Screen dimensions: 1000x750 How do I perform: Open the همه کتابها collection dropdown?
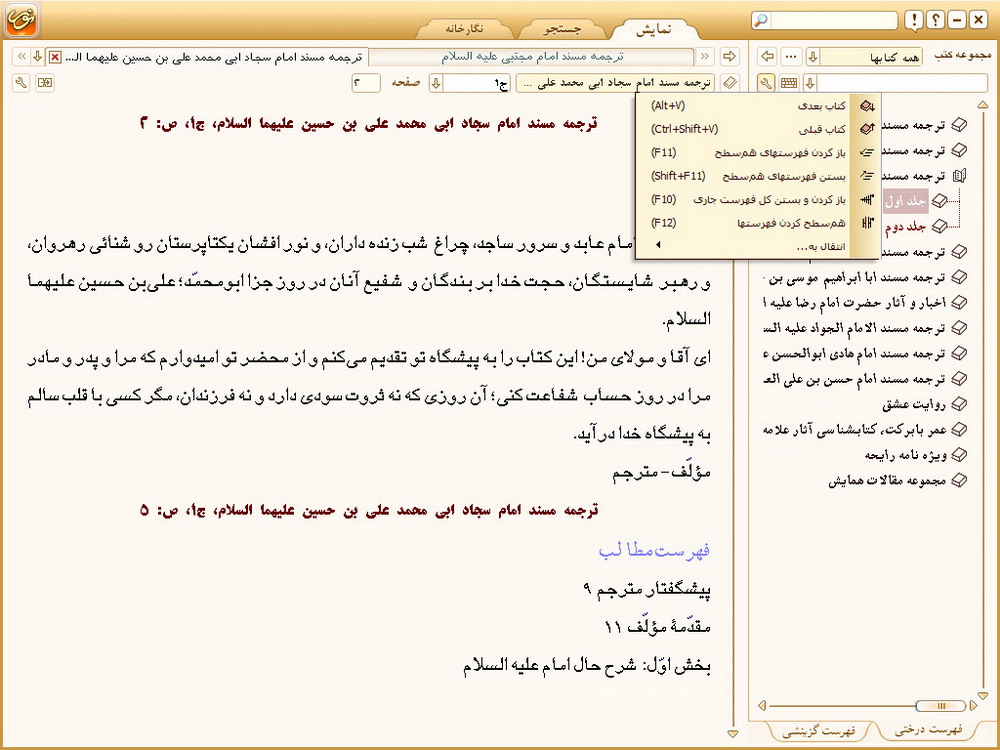click(x=864, y=57)
